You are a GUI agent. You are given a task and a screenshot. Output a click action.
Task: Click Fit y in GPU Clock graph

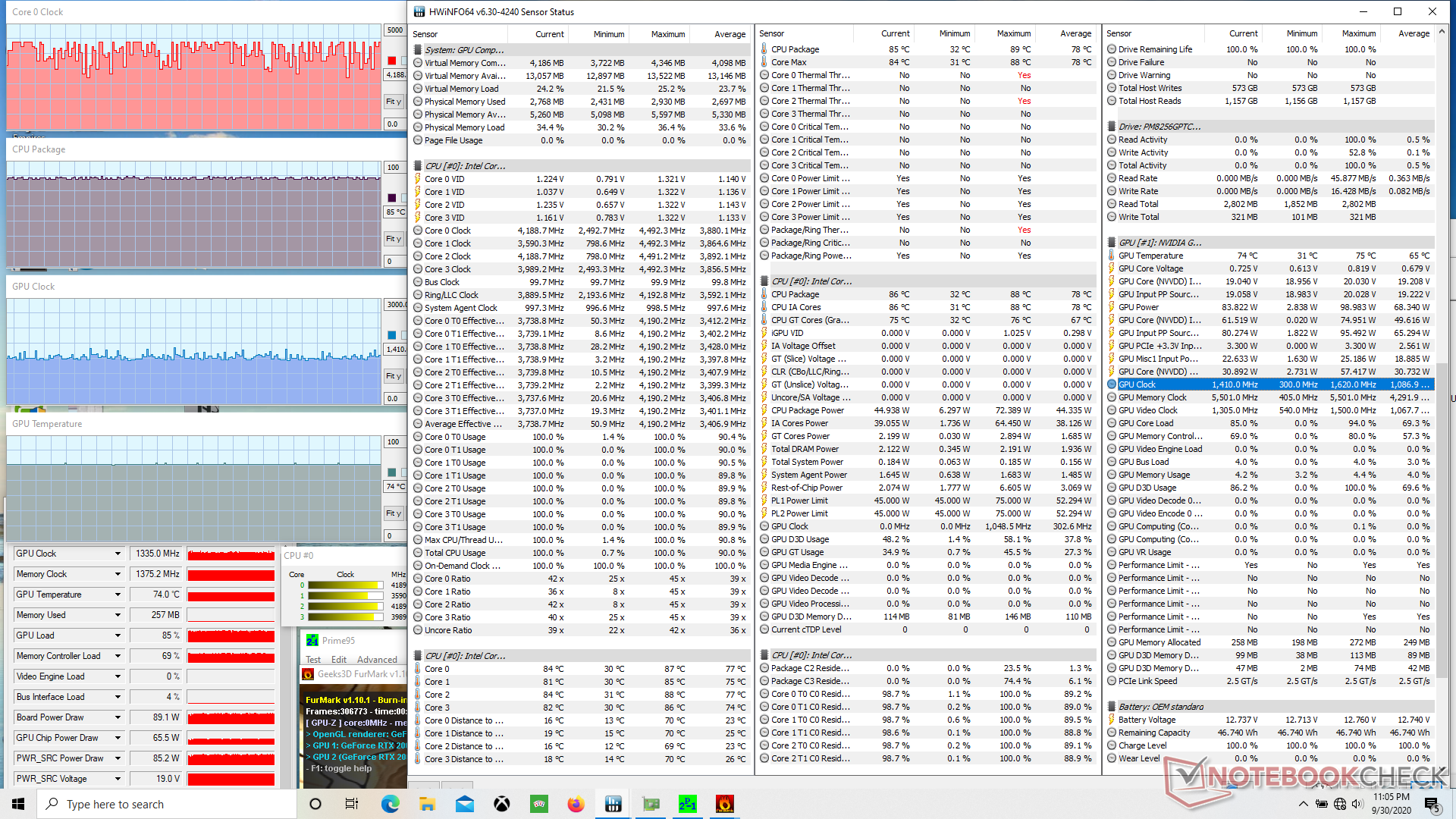point(394,376)
